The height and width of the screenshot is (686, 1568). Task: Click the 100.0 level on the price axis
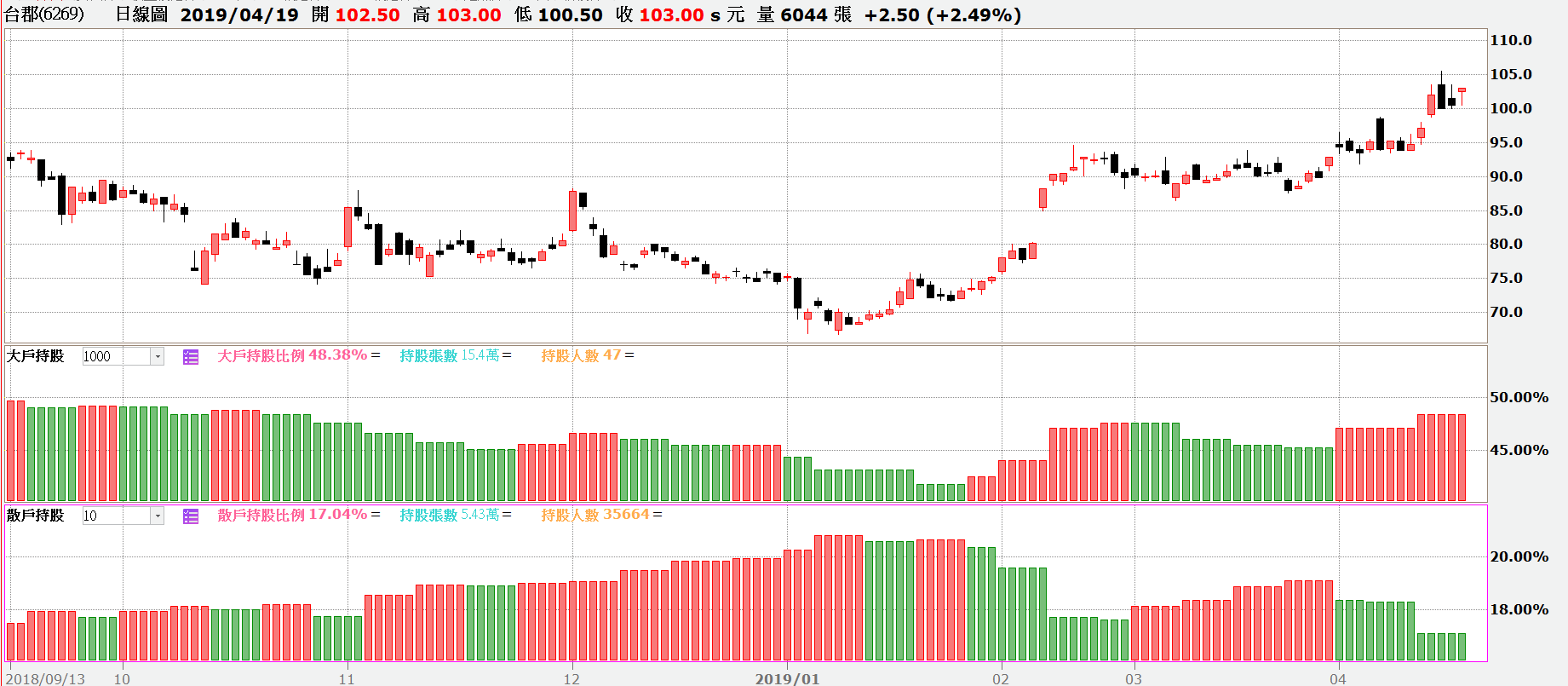[1510, 108]
